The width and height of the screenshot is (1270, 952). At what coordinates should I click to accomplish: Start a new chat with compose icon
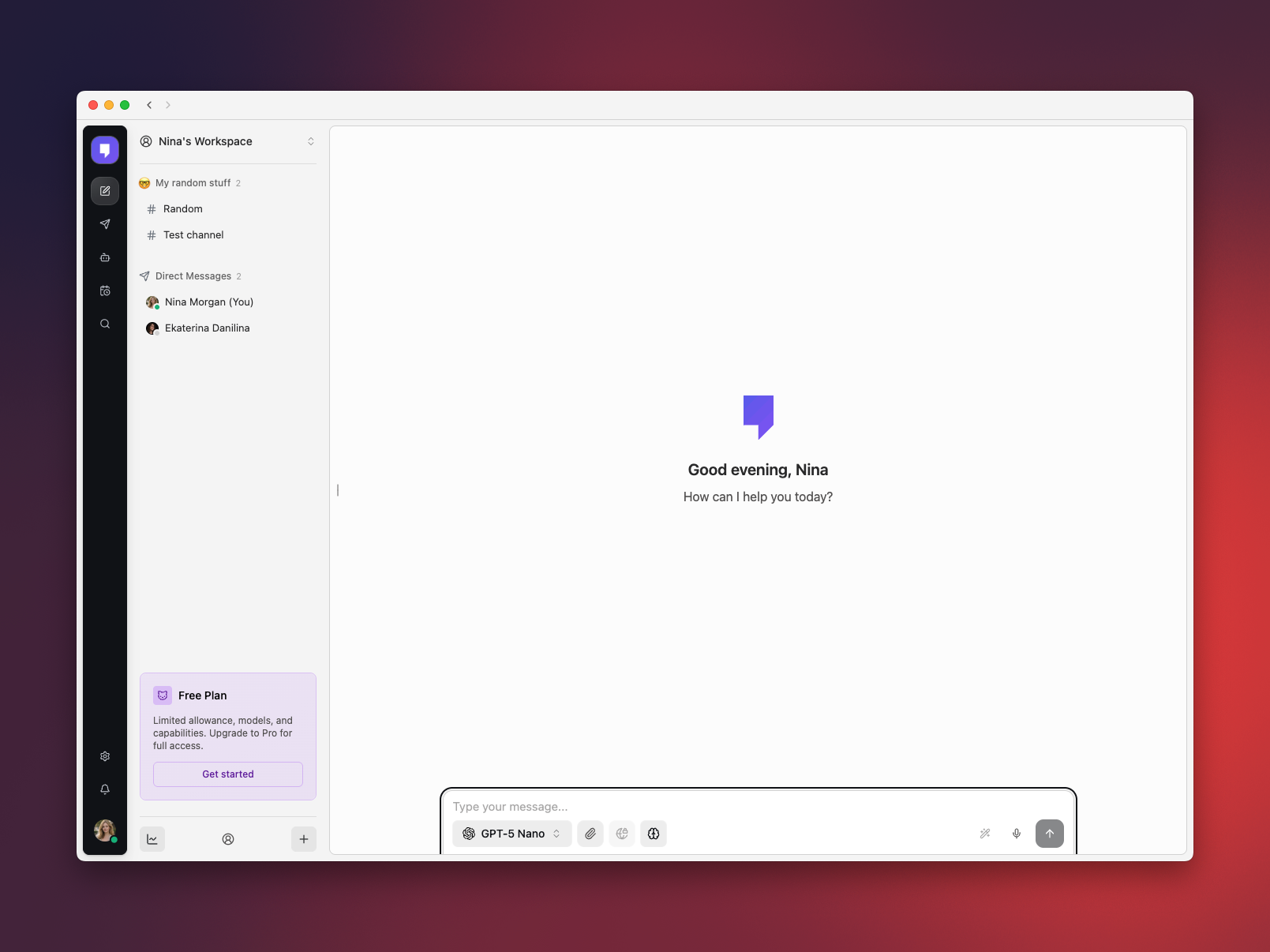pos(105,191)
